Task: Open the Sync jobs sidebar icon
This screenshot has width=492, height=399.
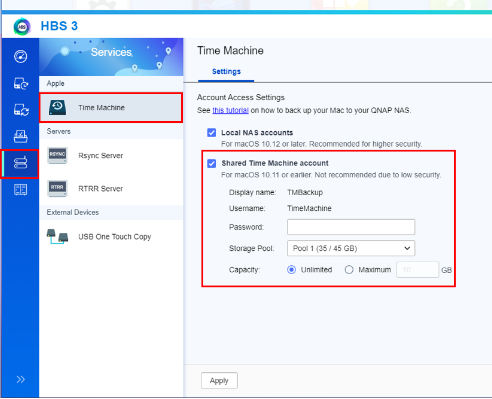Action: point(20,110)
